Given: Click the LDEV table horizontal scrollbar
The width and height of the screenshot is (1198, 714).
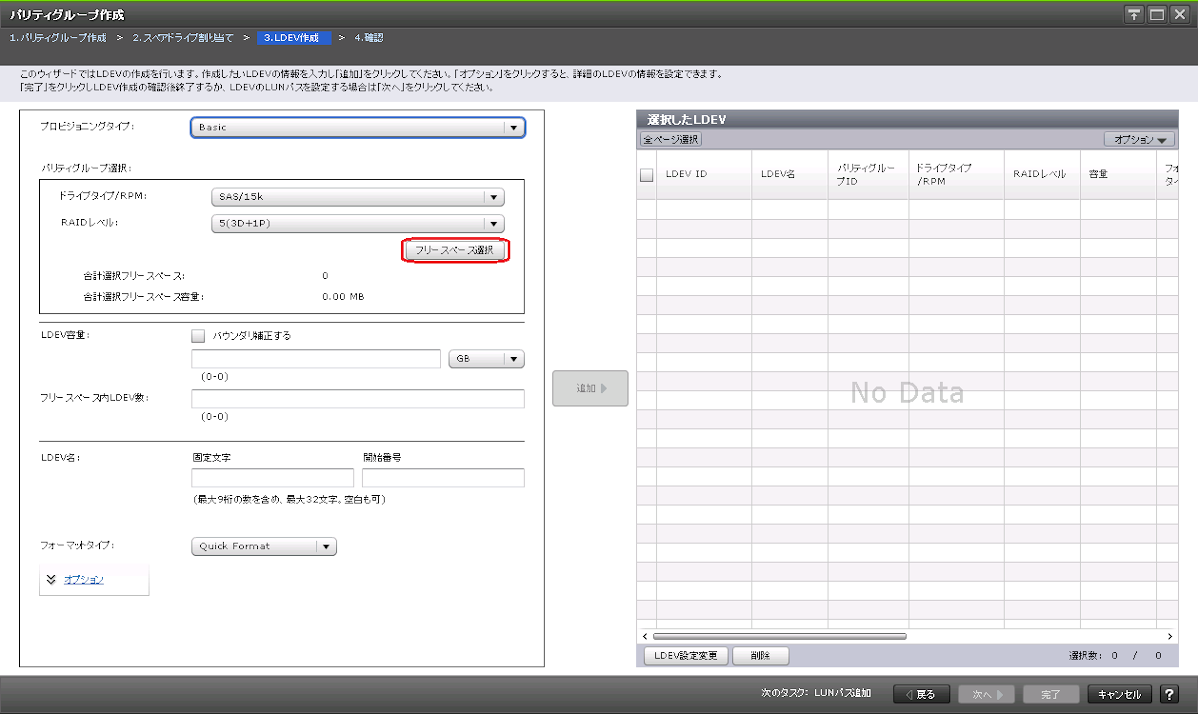Looking at the screenshot, I should [x=780, y=636].
